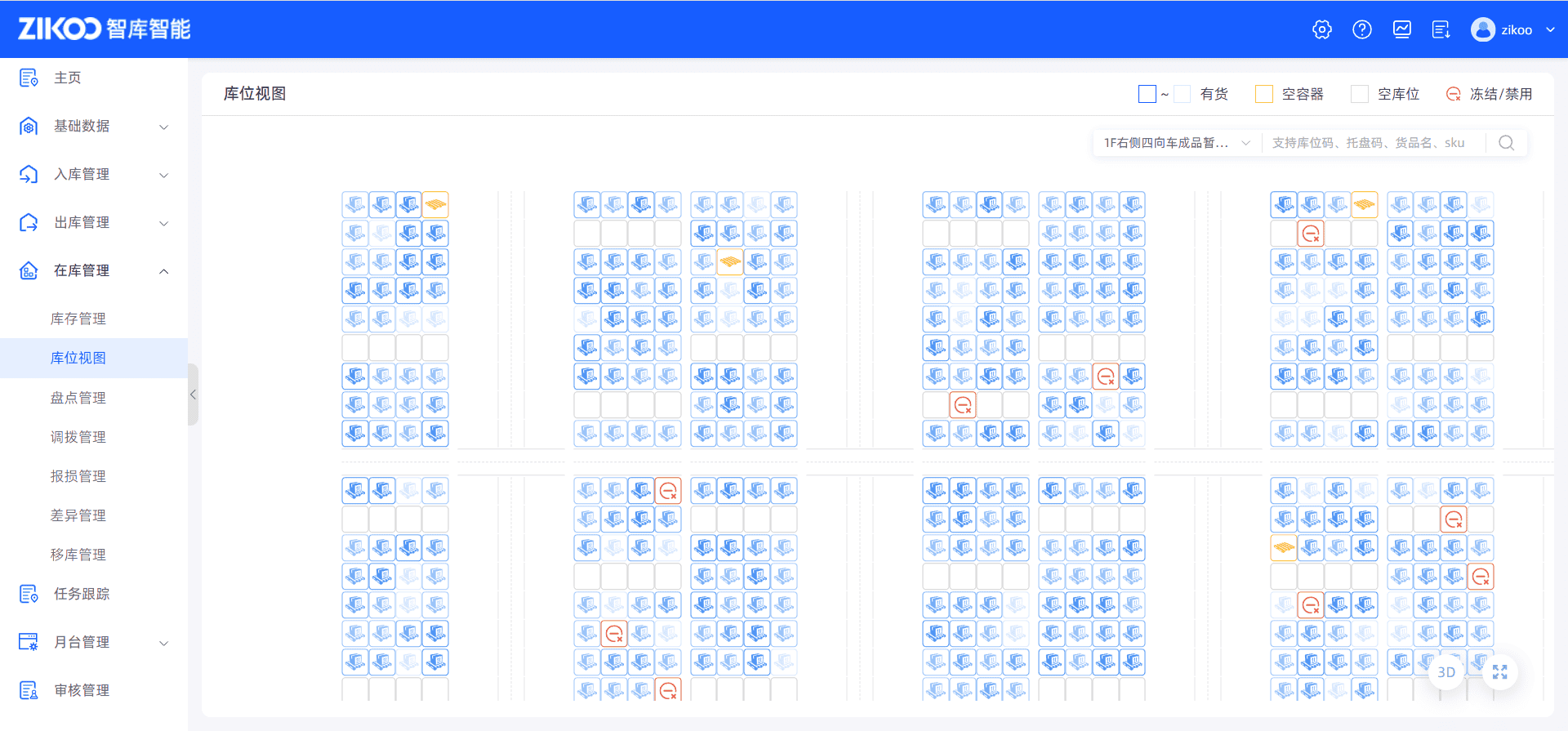This screenshot has width=1568, height=731.
Task: Open the zikoo user dropdown arrow
Action: tap(1550, 29)
